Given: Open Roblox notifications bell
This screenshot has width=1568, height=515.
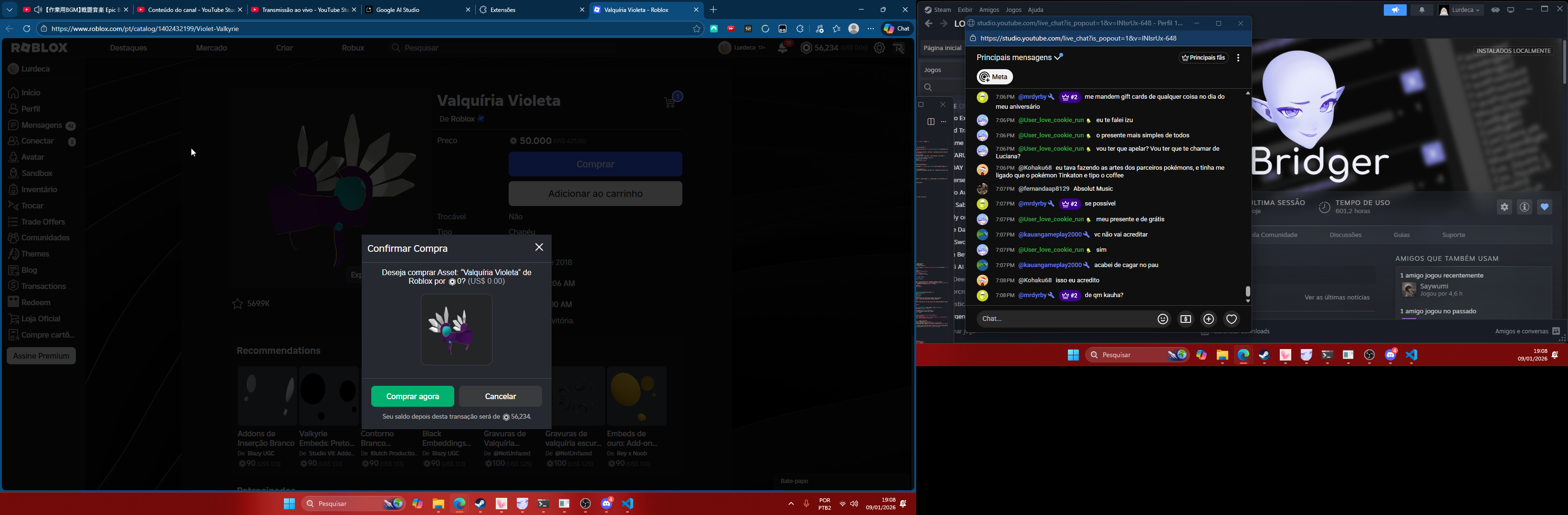Looking at the screenshot, I should (x=783, y=48).
